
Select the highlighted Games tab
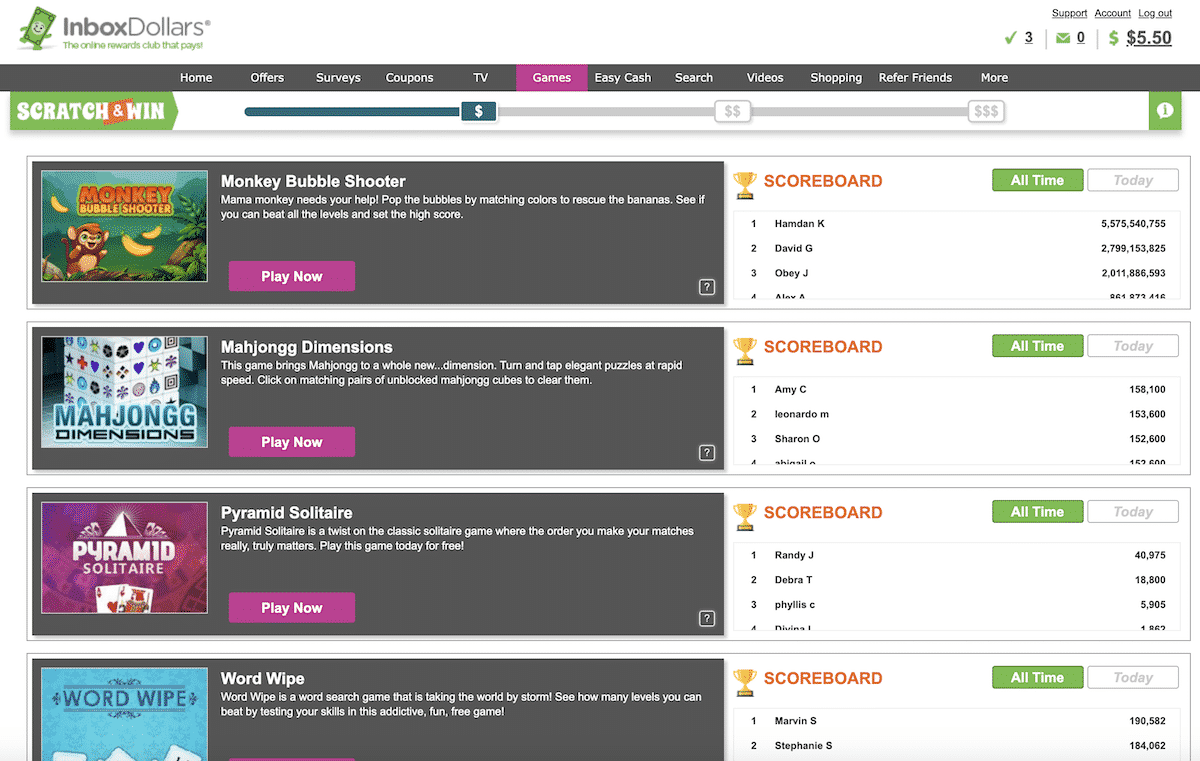[x=552, y=77]
